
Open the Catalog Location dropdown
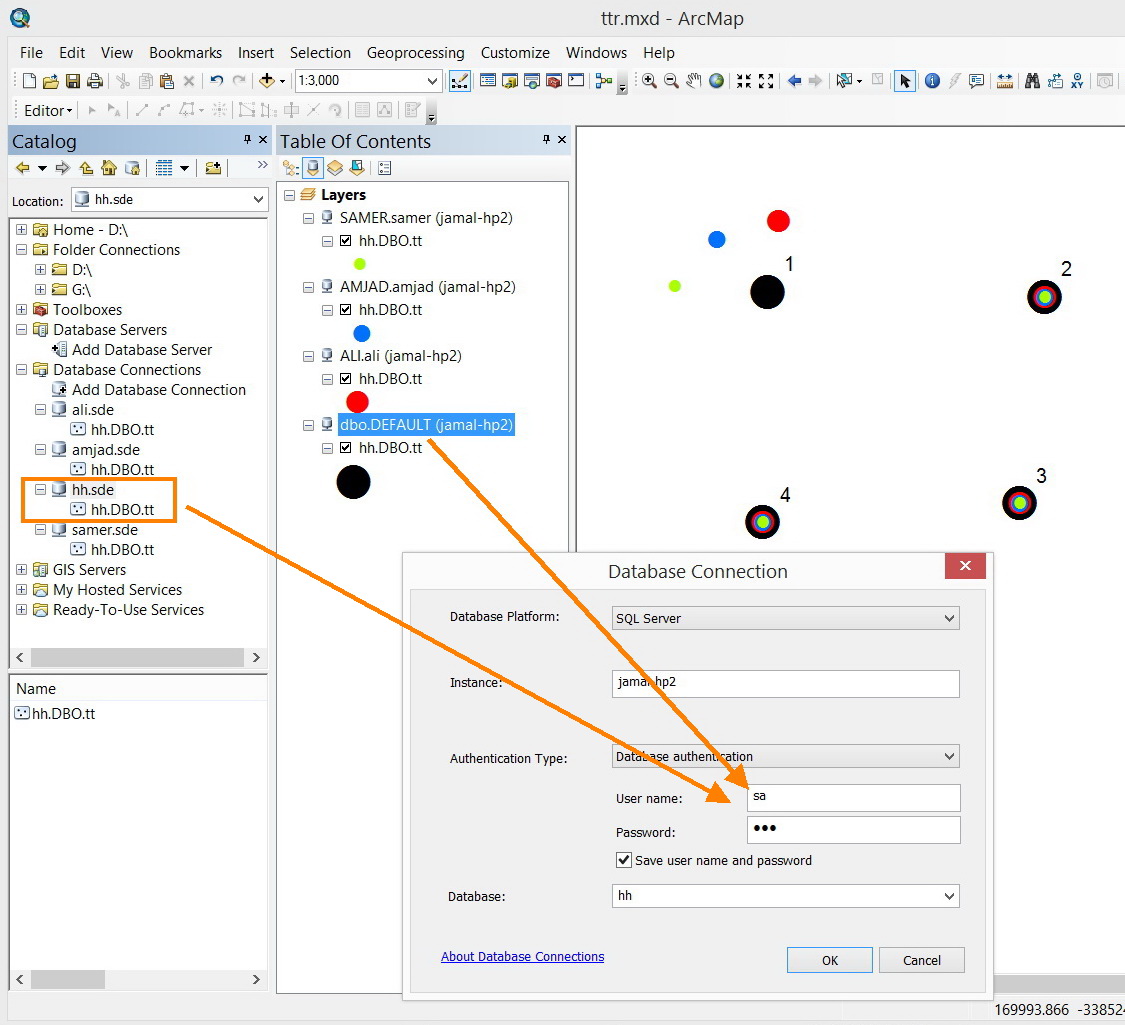tap(258, 199)
